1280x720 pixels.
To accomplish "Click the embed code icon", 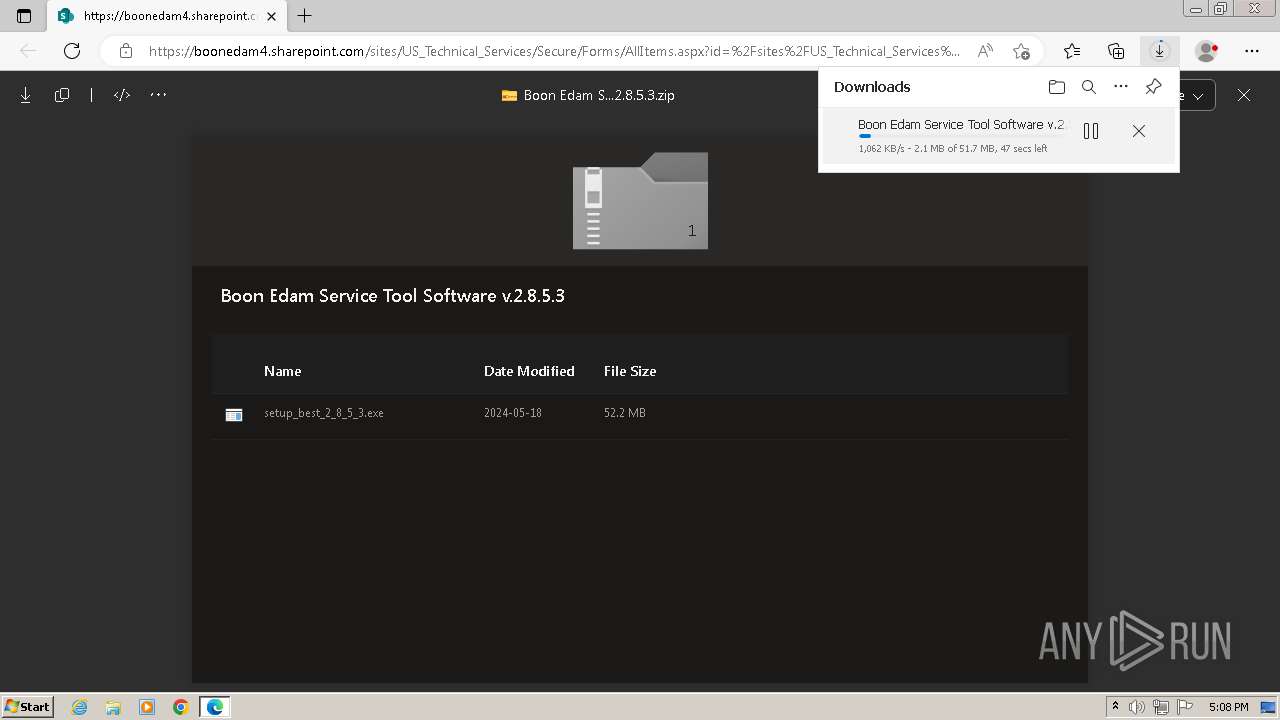I will [122, 95].
